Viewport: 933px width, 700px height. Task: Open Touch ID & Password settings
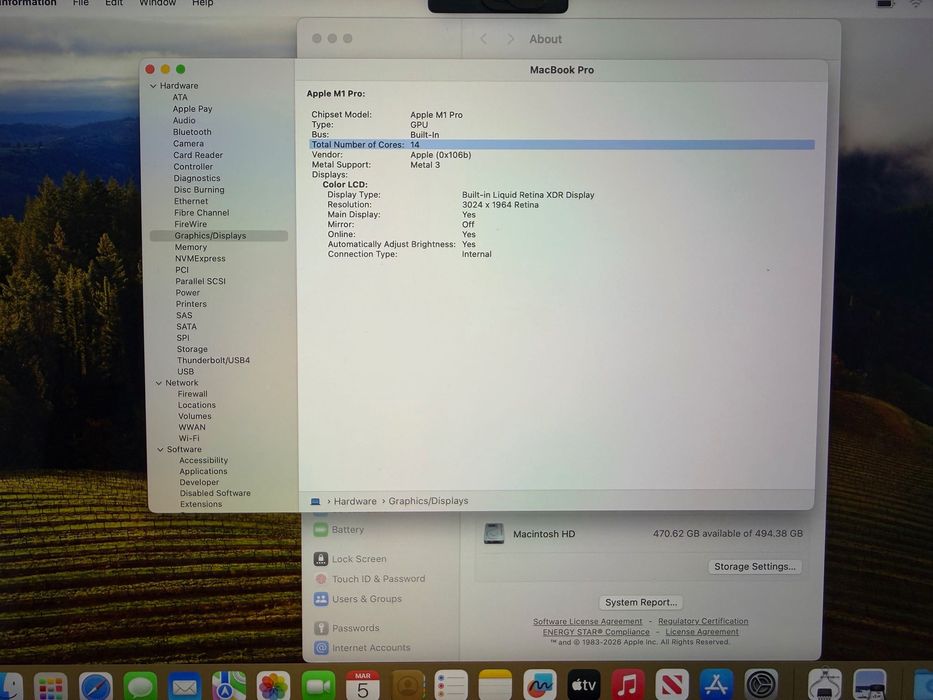point(378,579)
